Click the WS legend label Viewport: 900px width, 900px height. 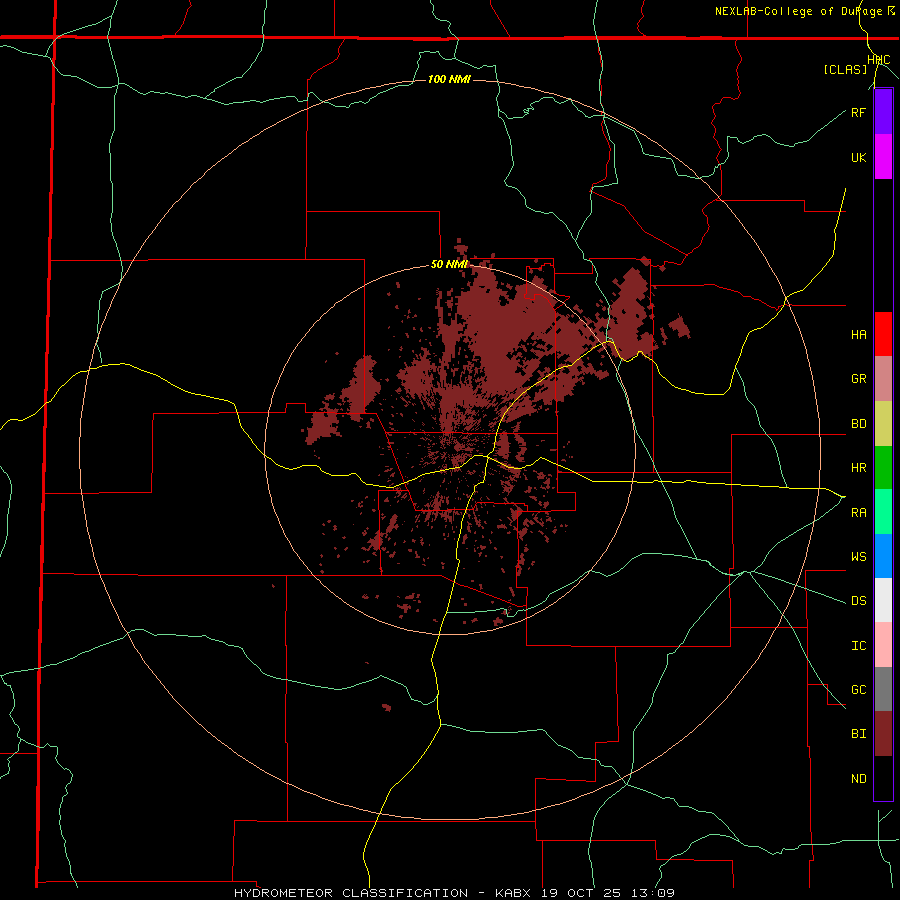pyautogui.click(x=858, y=557)
